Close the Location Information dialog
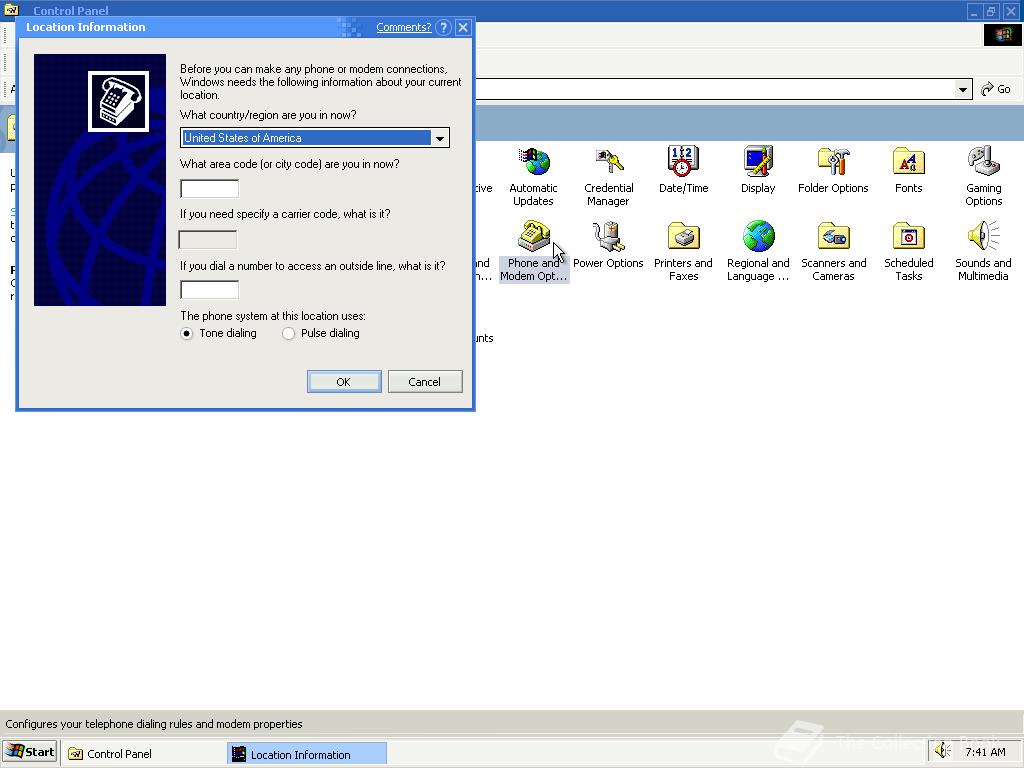This screenshot has height=768, width=1024. coord(463,27)
